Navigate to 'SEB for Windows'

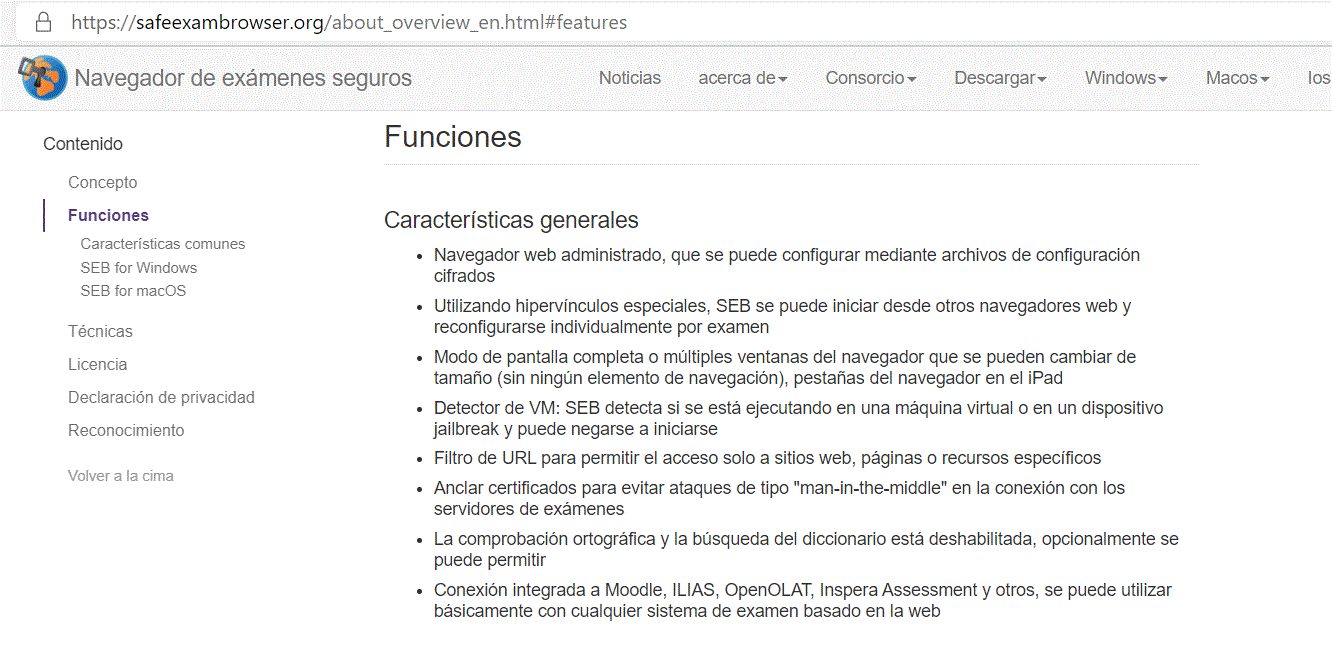pyautogui.click(x=138, y=267)
